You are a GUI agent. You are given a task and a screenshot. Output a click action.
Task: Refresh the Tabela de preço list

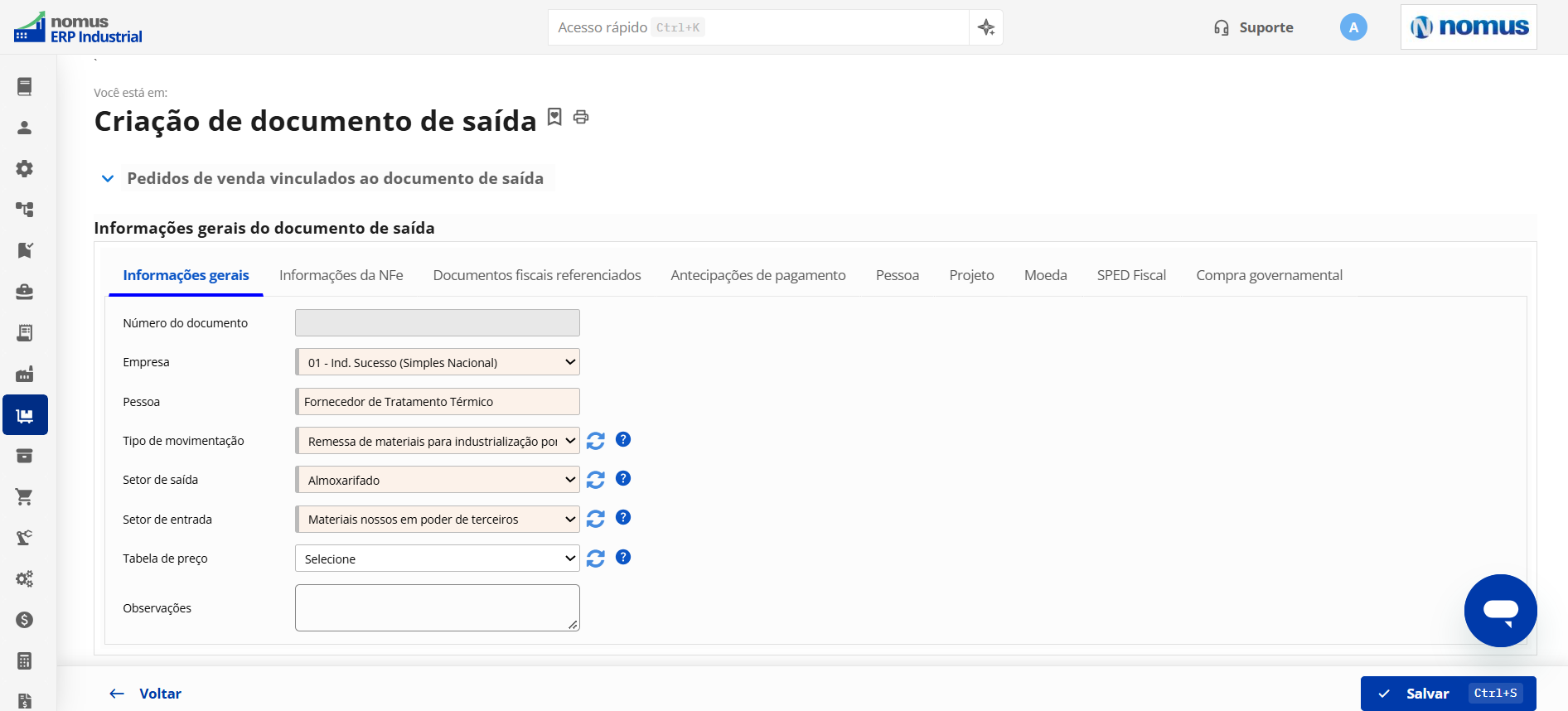point(596,559)
